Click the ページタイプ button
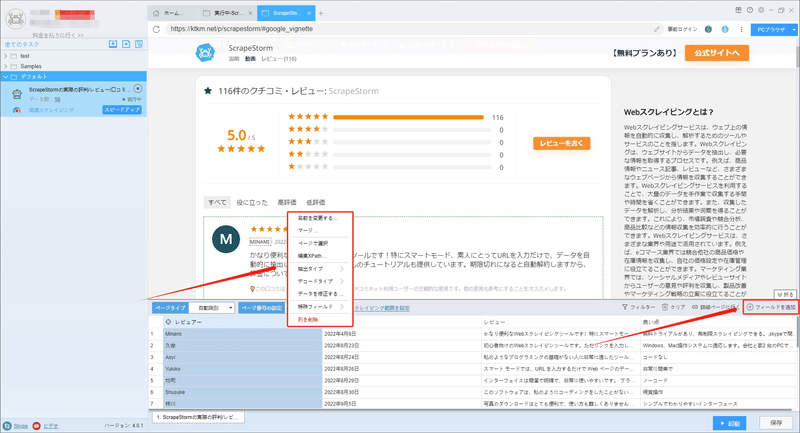 (x=170, y=308)
